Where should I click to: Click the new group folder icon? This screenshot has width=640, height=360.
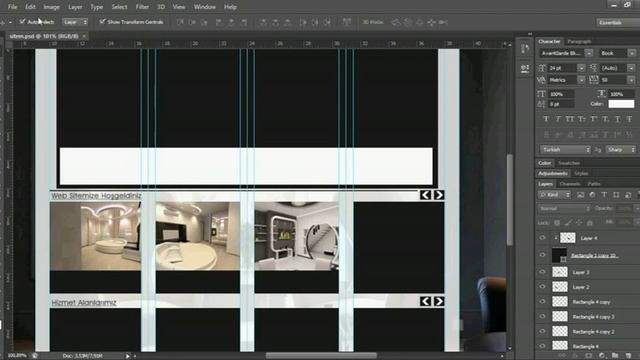pyautogui.click(x=615, y=356)
